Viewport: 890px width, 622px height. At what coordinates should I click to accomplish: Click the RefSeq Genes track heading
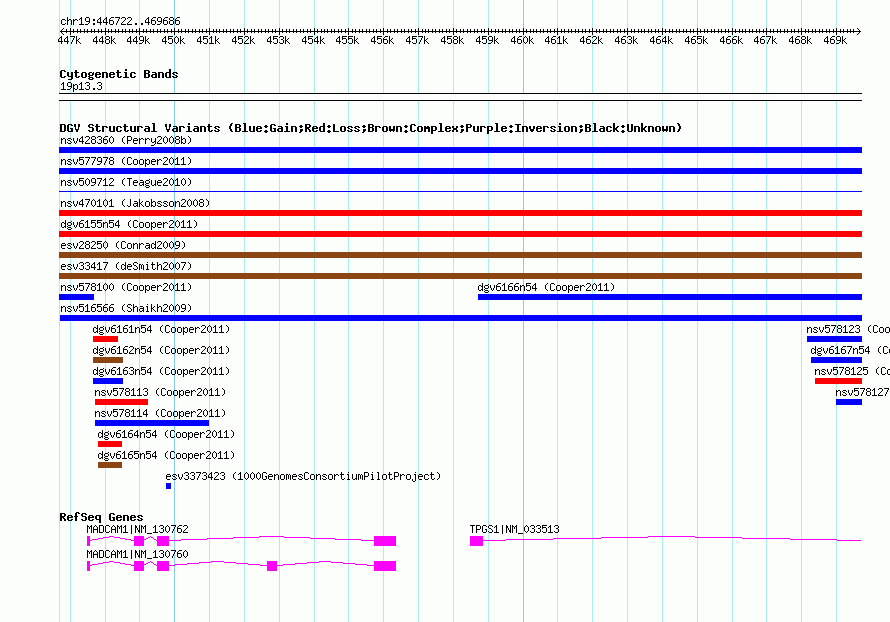pos(101,517)
